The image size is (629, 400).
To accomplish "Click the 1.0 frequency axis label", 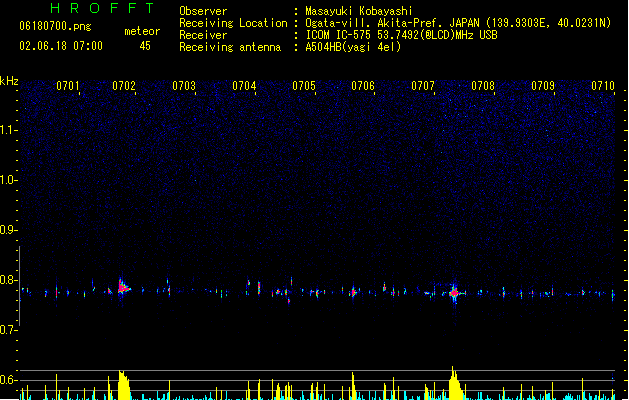I will coord(8,180).
